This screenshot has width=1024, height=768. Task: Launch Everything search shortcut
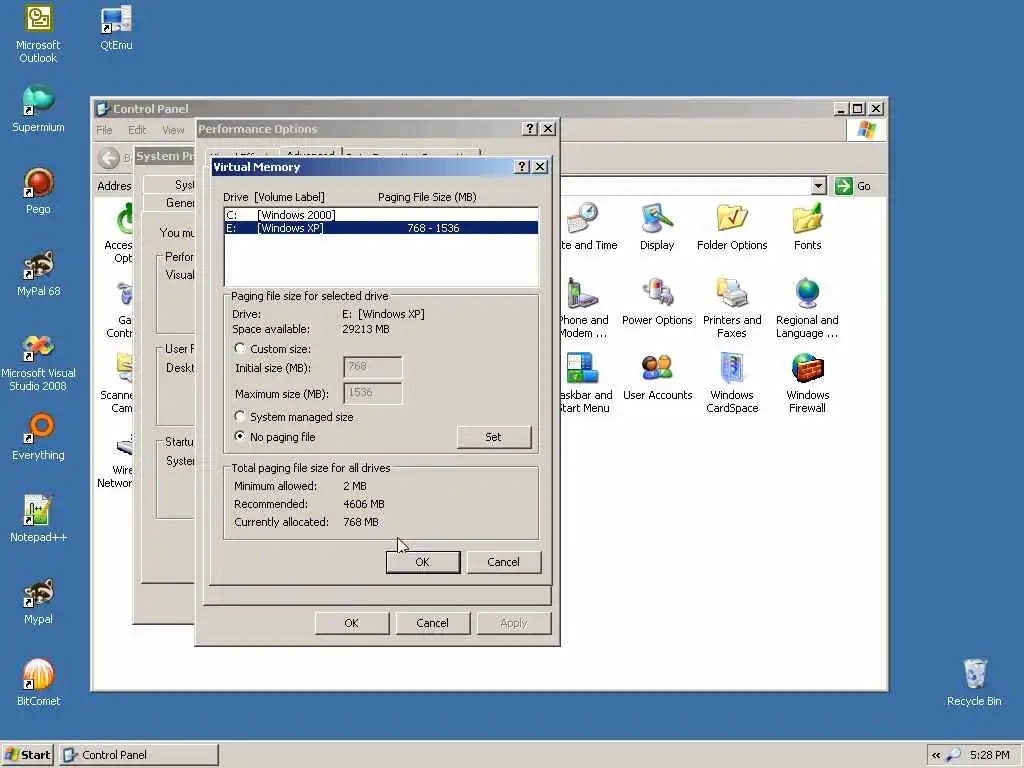[x=38, y=437]
